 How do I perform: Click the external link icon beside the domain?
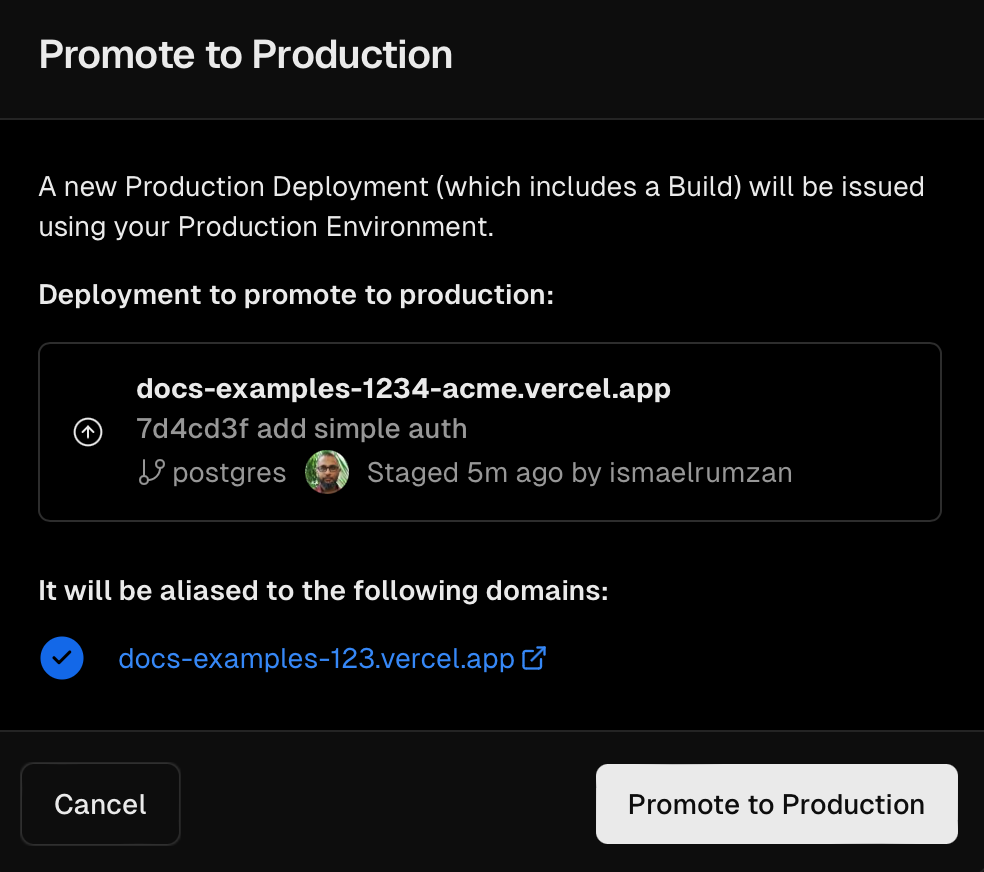[x=535, y=658]
